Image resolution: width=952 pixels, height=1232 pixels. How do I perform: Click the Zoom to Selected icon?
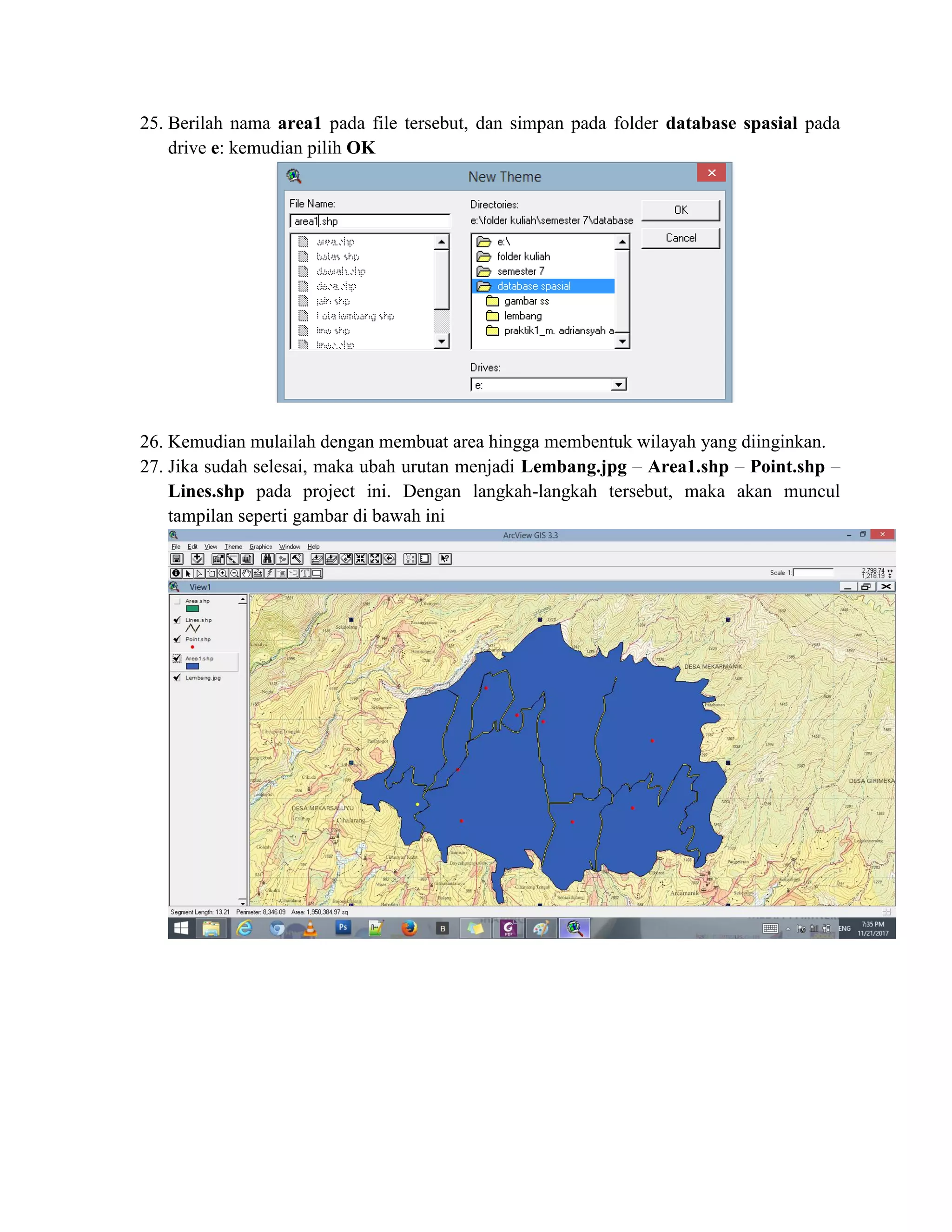point(346,559)
